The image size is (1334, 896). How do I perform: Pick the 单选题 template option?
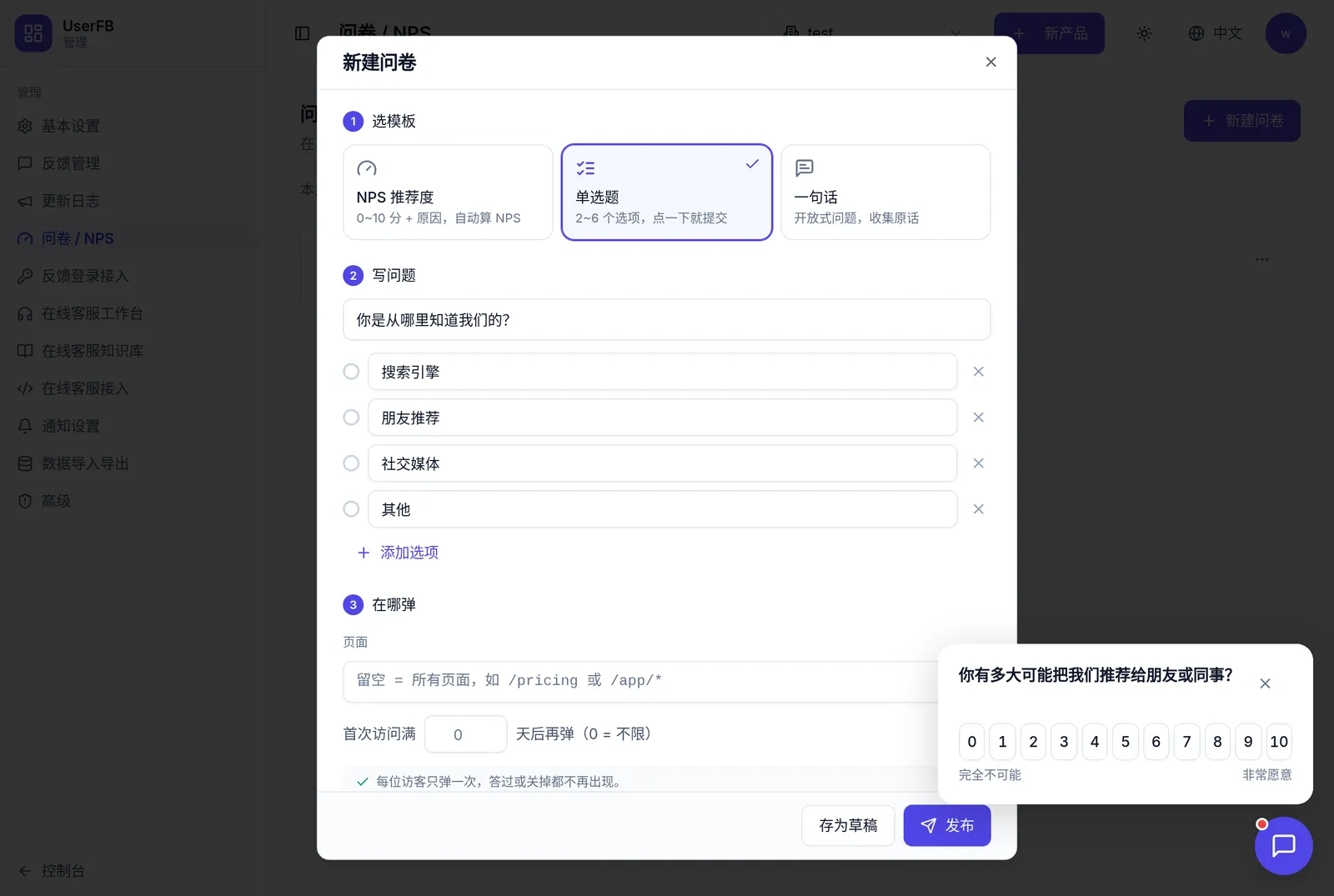point(667,193)
